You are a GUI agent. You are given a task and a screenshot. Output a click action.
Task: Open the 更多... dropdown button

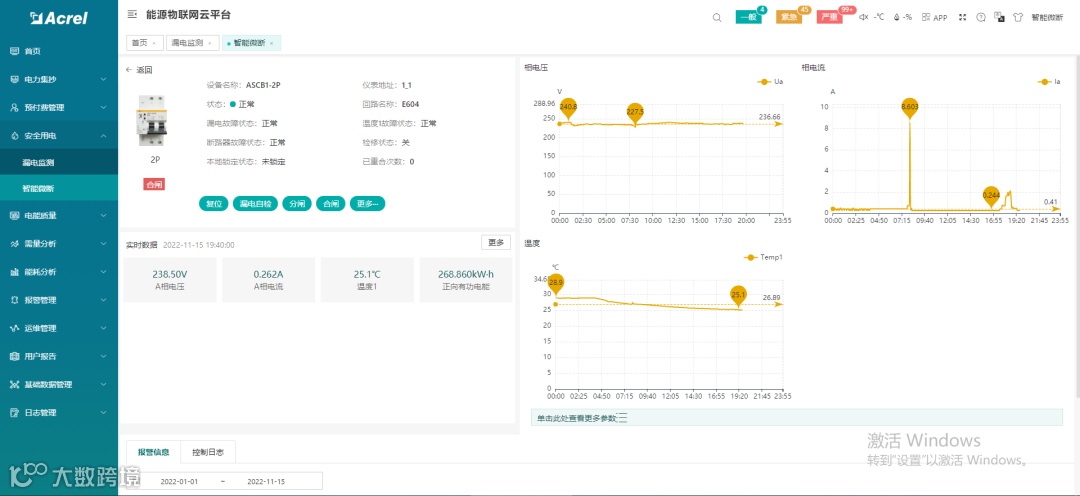pyautogui.click(x=367, y=204)
